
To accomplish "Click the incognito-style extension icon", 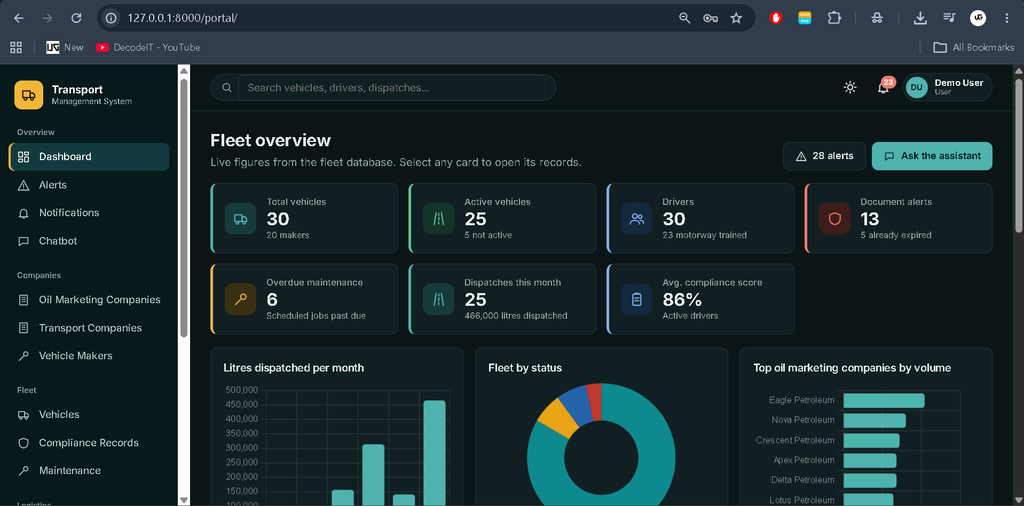I will (x=877, y=18).
